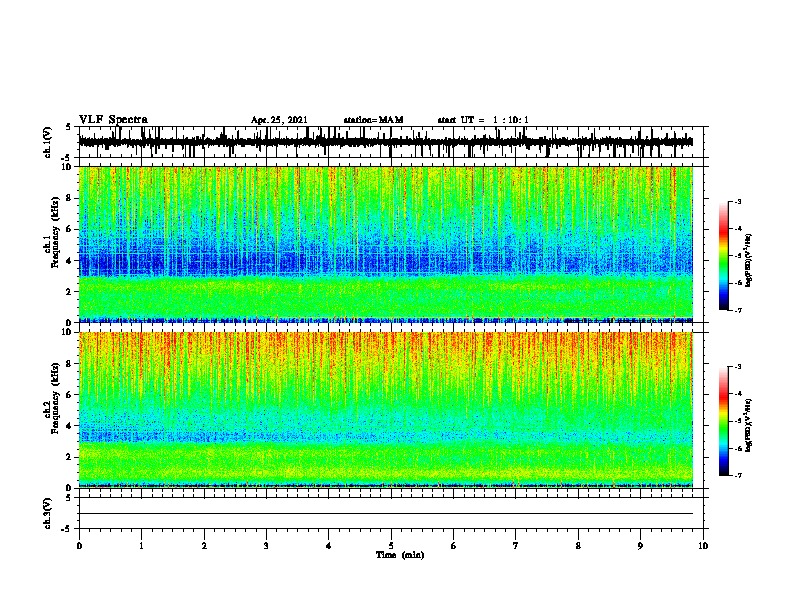Click the ch.1 frequency tick label "6"

tap(71, 229)
